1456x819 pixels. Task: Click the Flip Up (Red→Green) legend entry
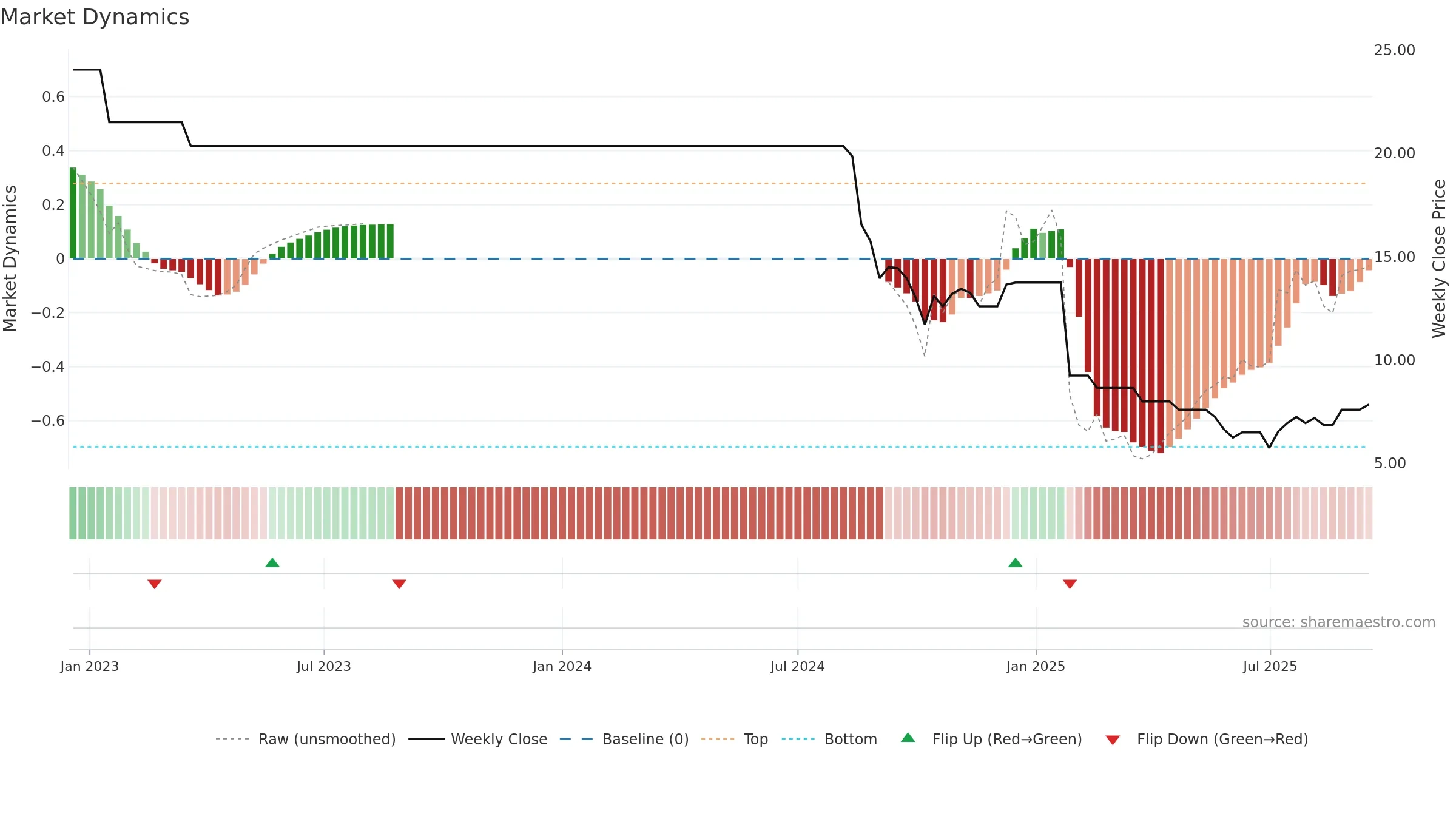click(x=992, y=739)
